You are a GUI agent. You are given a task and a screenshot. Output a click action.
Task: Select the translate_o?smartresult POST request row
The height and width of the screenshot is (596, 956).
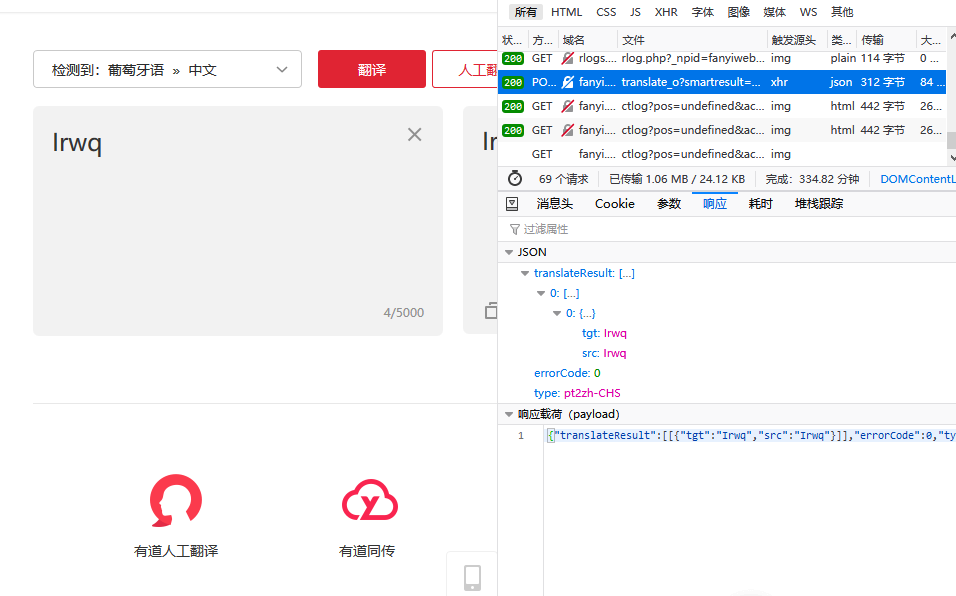click(x=722, y=82)
